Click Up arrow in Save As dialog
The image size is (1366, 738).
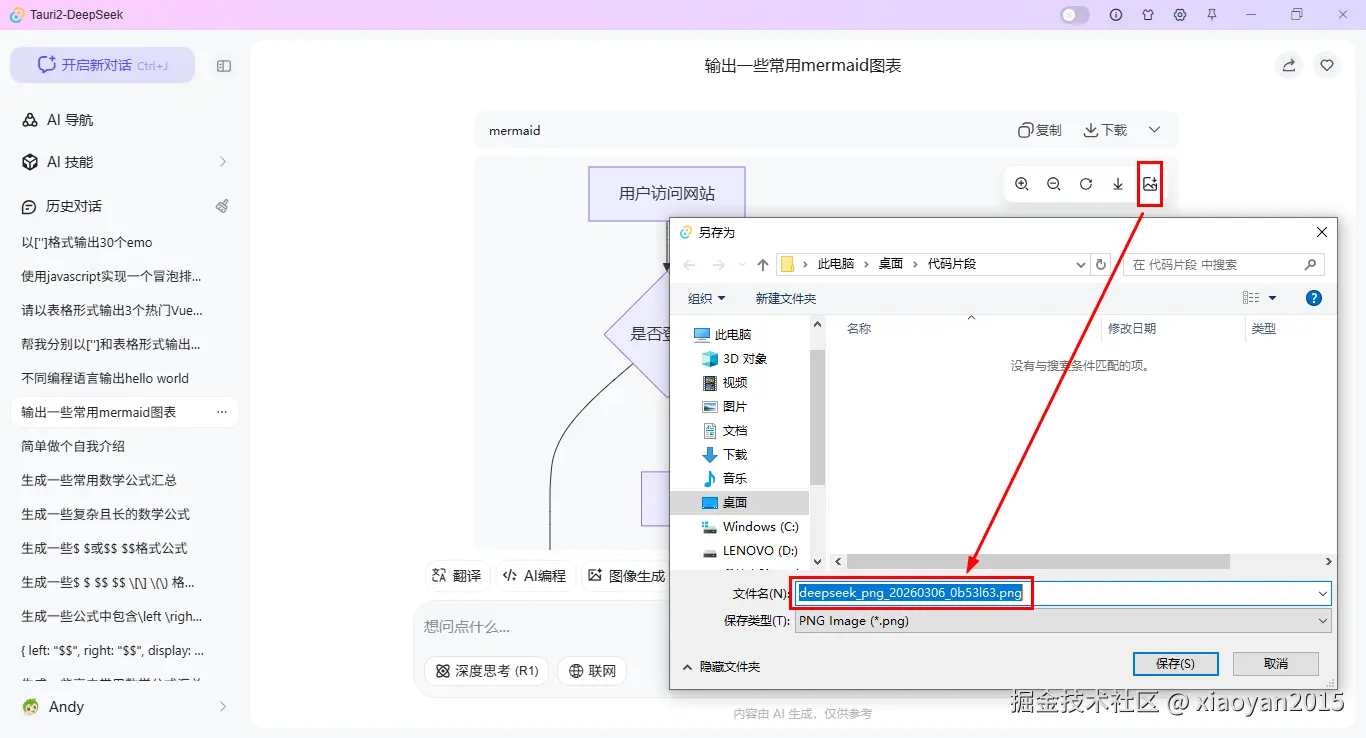pyautogui.click(x=763, y=264)
